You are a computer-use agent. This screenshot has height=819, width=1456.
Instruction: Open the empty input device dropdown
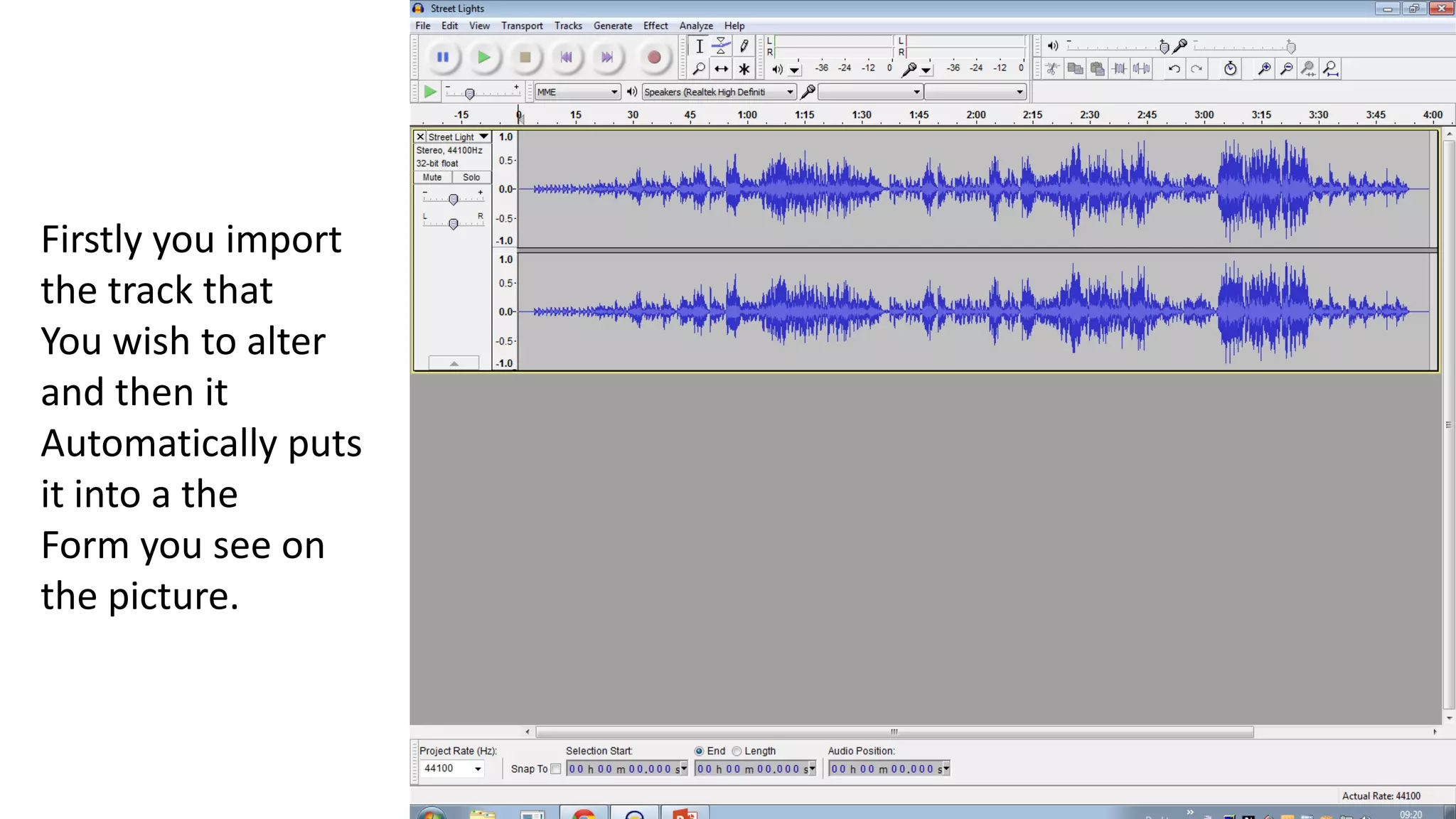[870, 92]
